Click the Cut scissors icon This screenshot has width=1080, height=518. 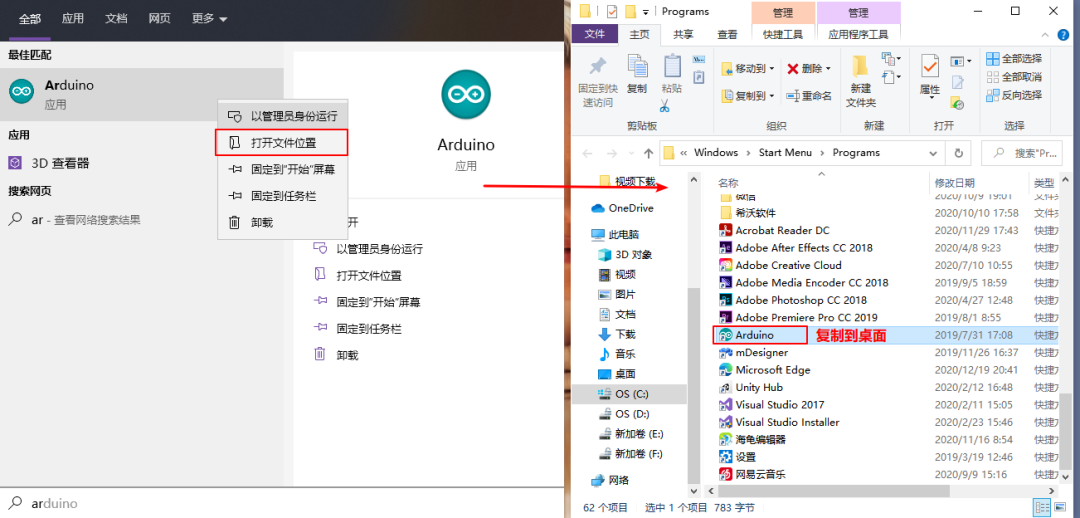[665, 105]
